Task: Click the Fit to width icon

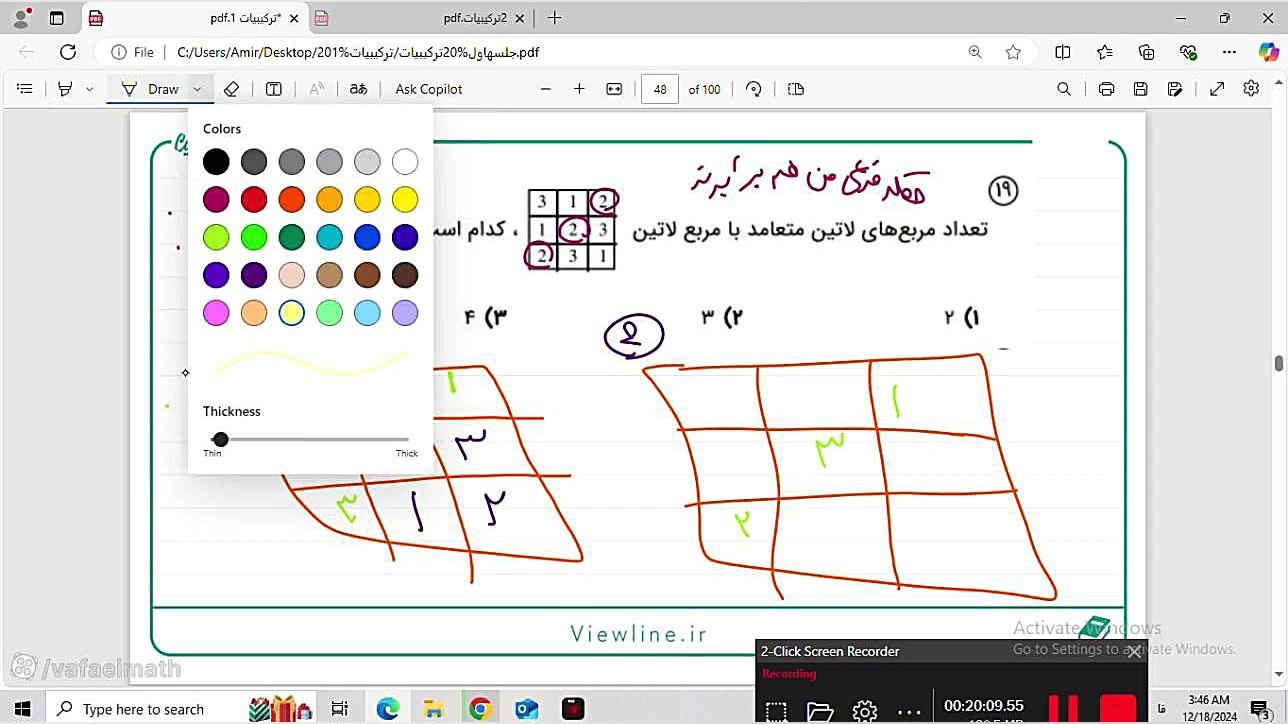Action: (x=614, y=89)
